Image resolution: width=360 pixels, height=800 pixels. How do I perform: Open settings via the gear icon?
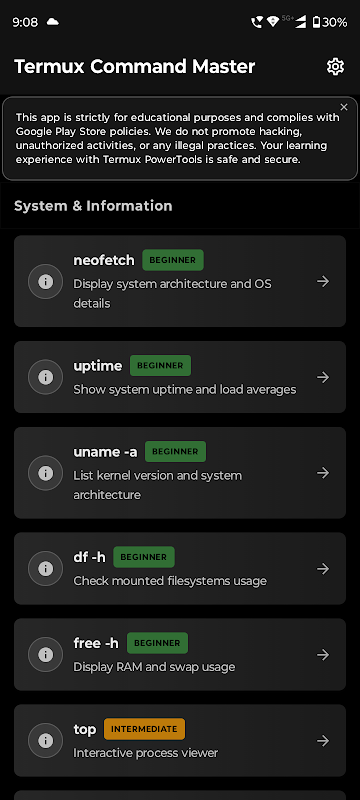click(x=335, y=66)
